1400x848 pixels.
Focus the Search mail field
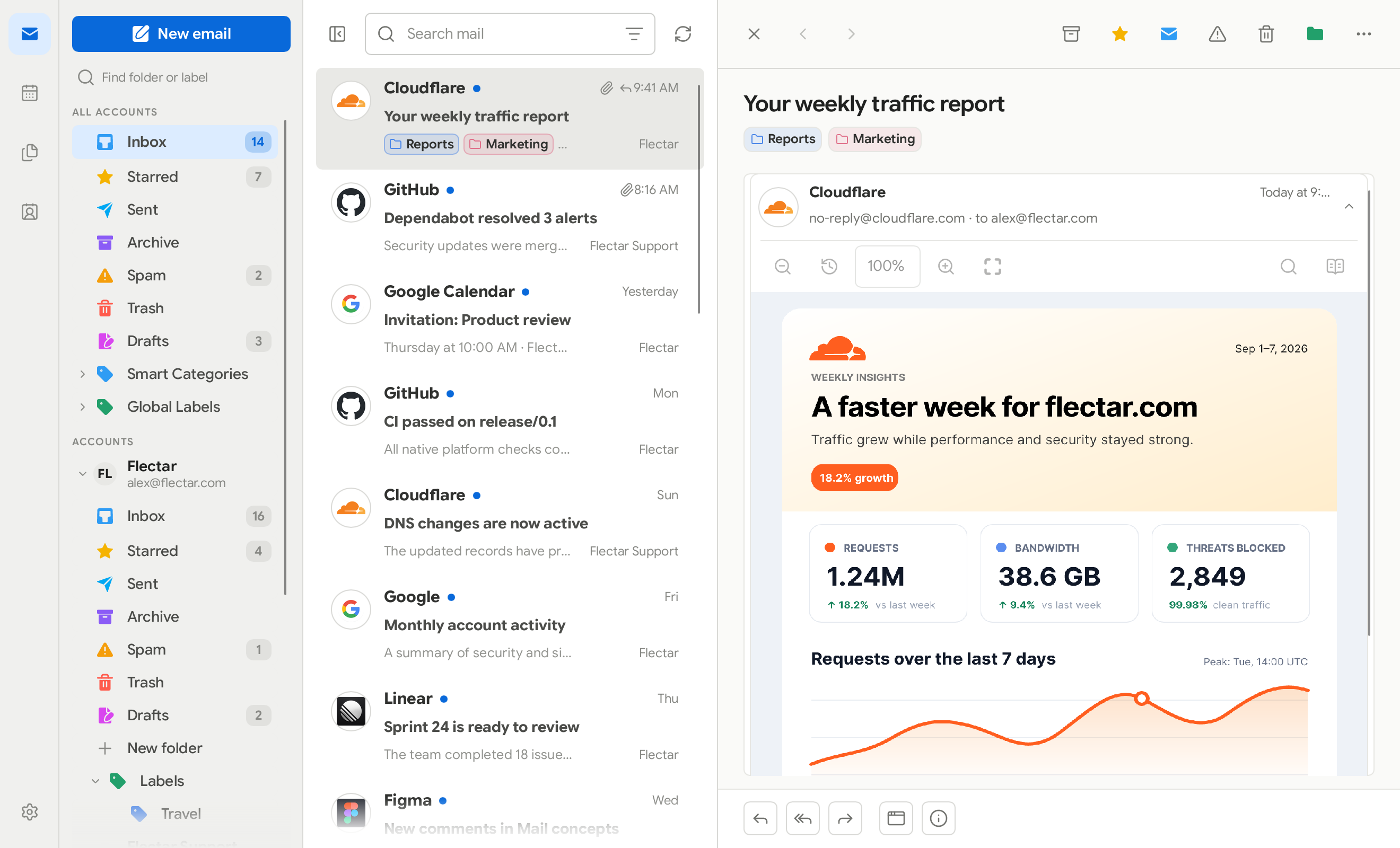pyautogui.click(x=510, y=34)
